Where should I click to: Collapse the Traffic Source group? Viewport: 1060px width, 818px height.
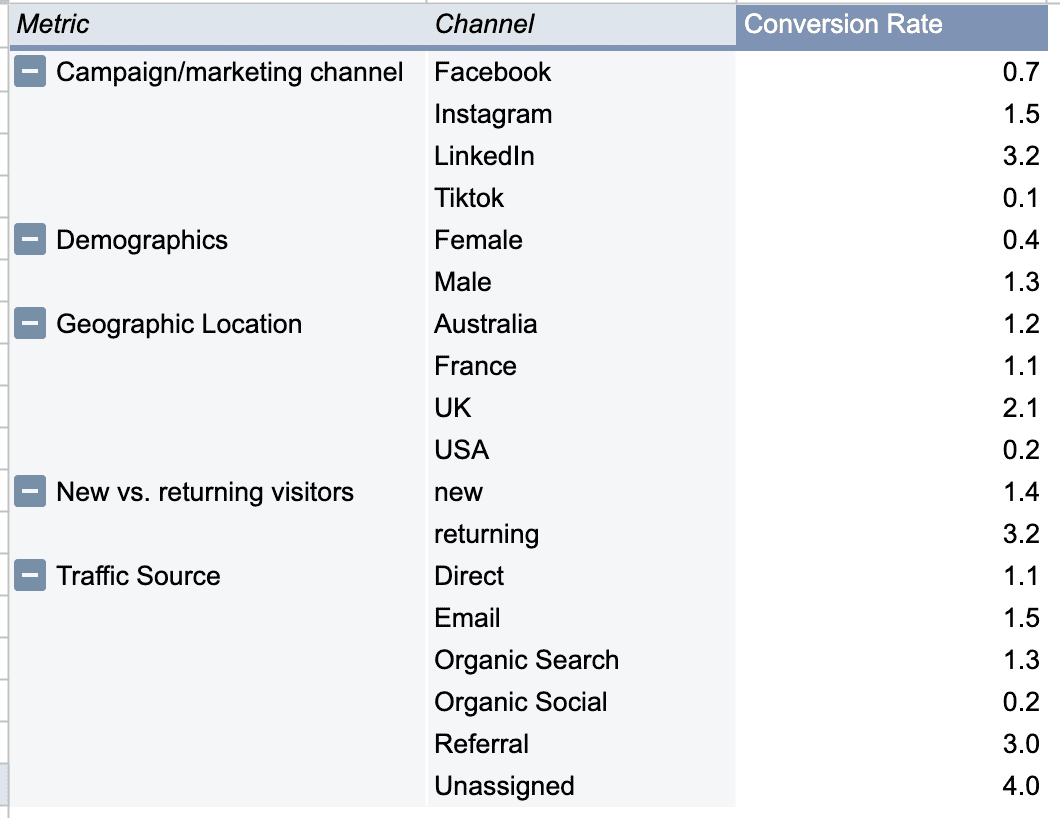pyautogui.click(x=30, y=576)
